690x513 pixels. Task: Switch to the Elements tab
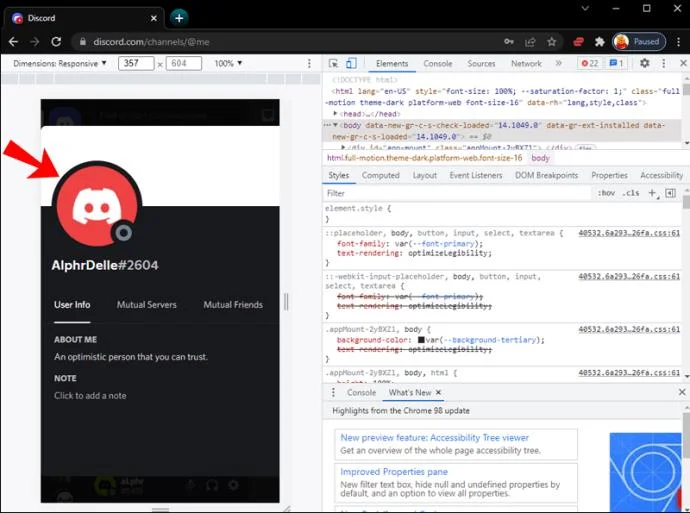click(x=392, y=64)
